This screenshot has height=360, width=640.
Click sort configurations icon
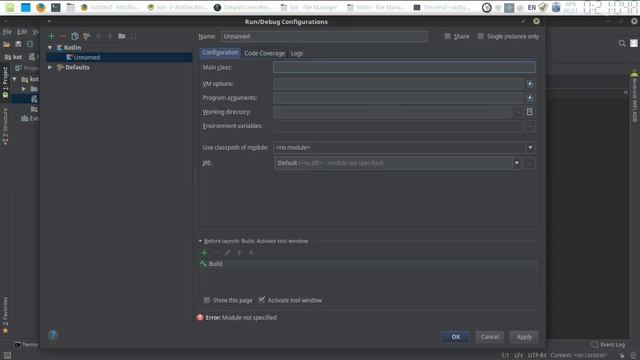point(133,36)
